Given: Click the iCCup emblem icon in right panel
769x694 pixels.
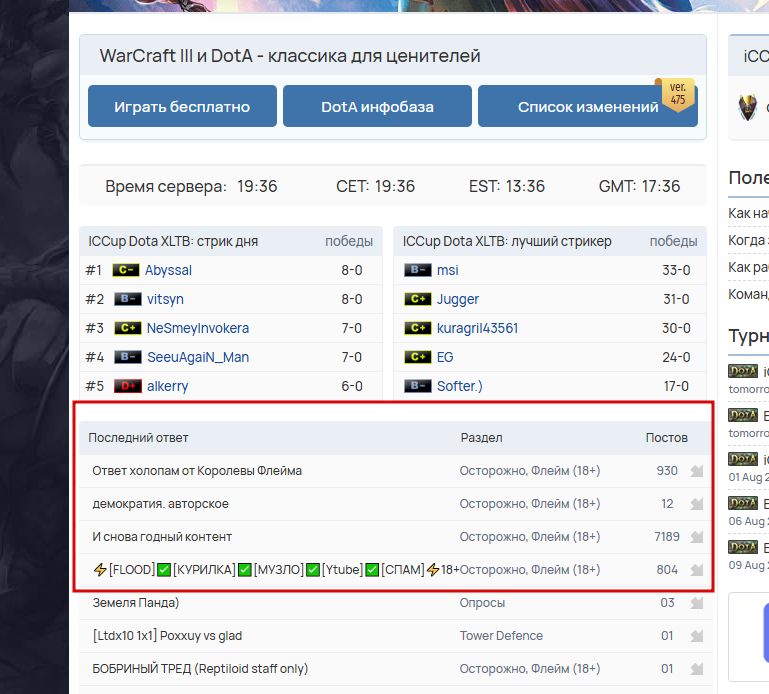Looking at the screenshot, I should 747,107.
